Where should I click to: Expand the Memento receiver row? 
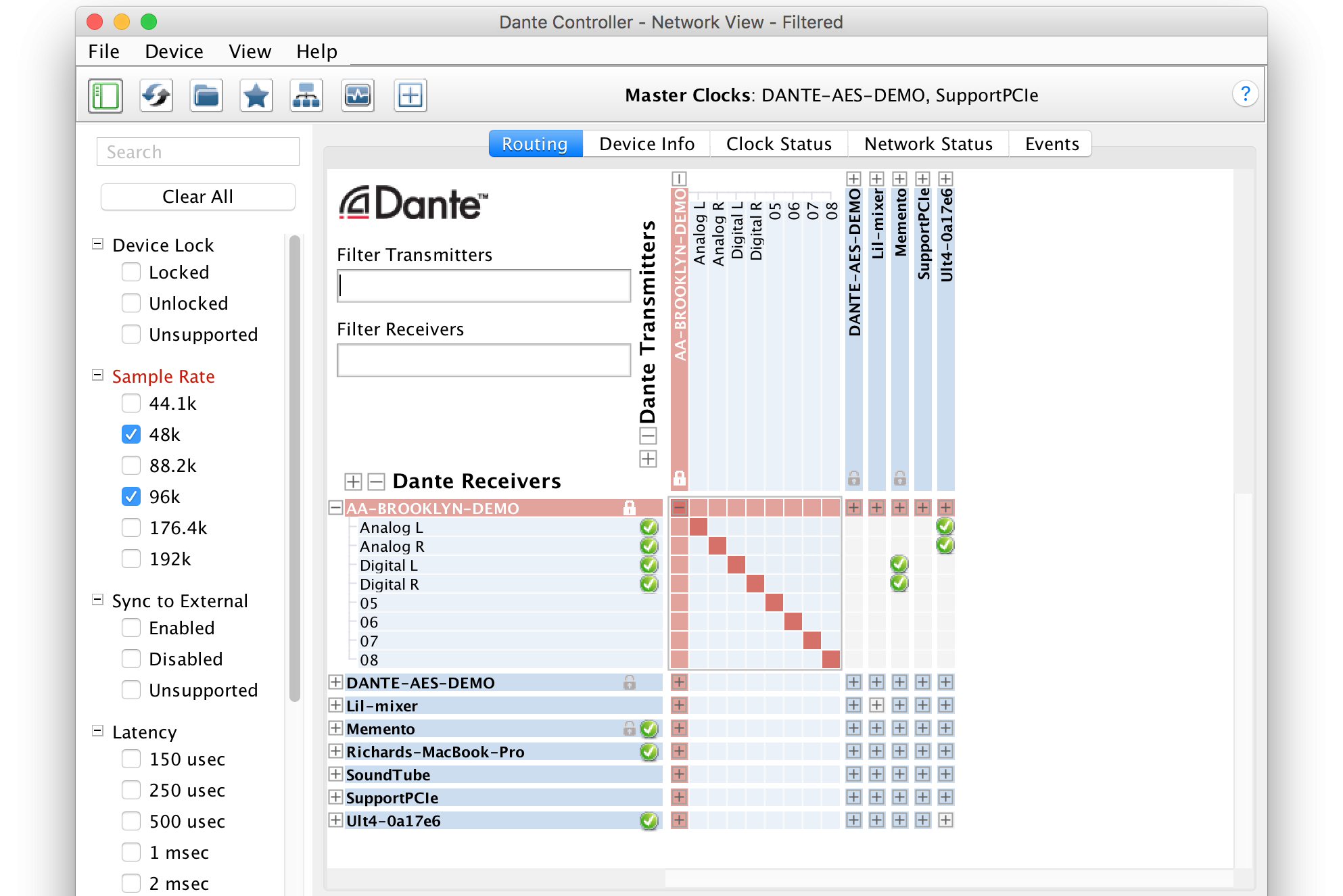(335, 728)
